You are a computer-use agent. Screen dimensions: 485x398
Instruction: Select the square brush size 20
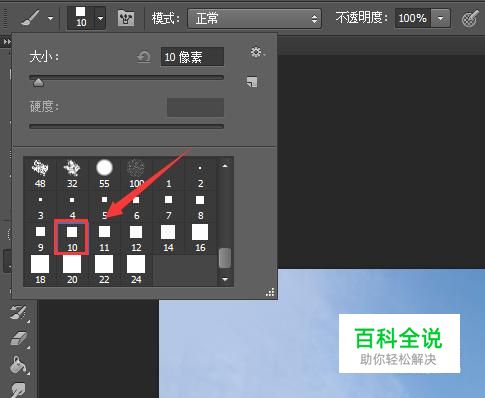click(x=72, y=270)
